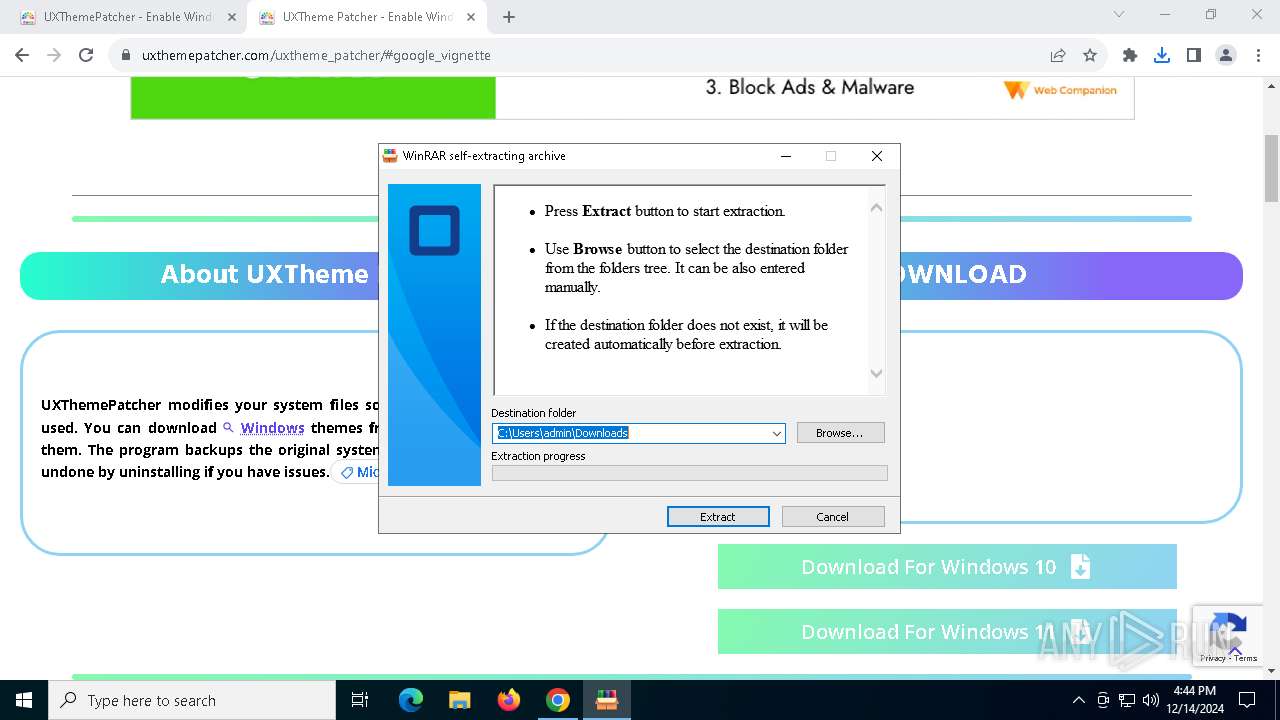Click the Extract button in WinRAR dialog

(718, 516)
